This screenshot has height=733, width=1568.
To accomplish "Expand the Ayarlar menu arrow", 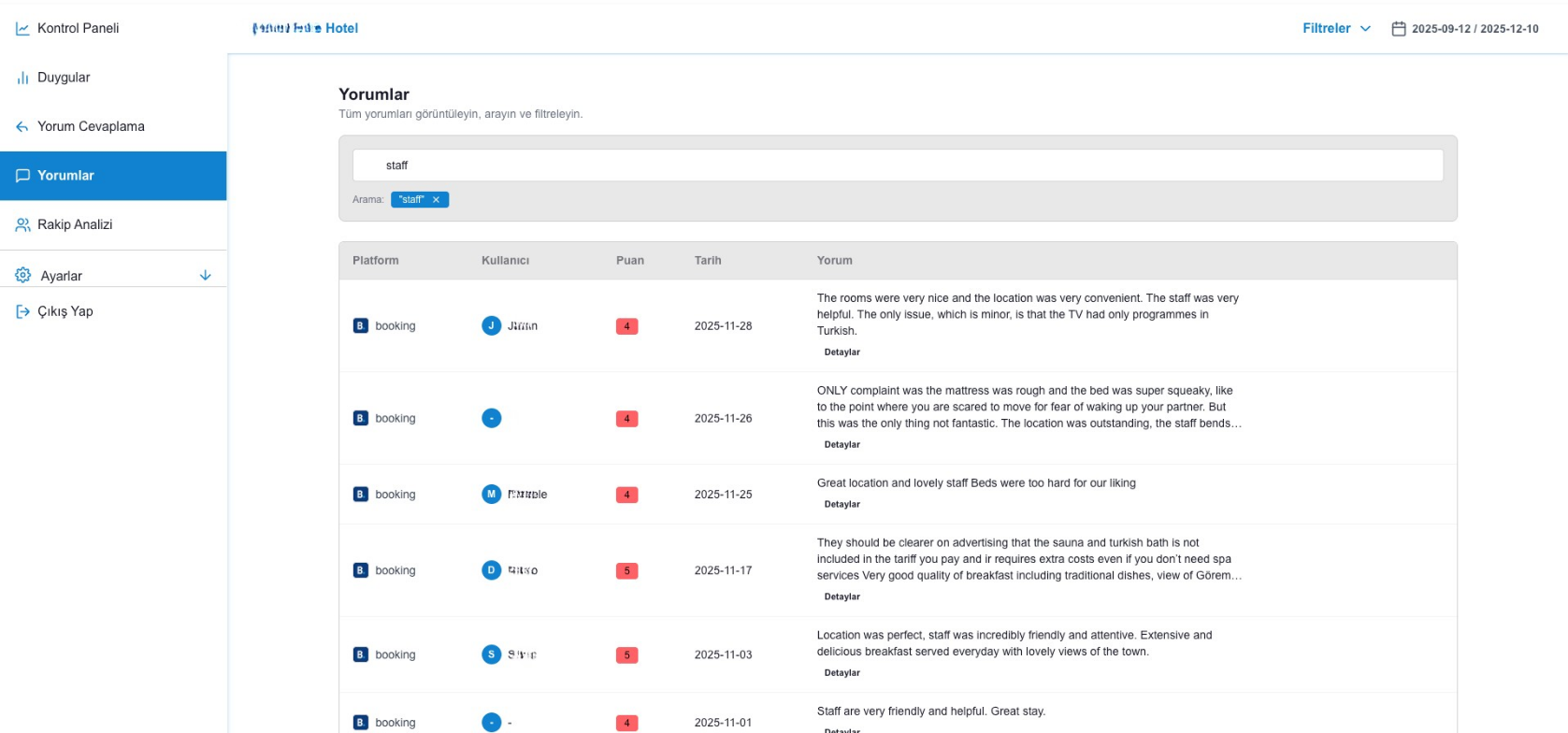I will (206, 276).
